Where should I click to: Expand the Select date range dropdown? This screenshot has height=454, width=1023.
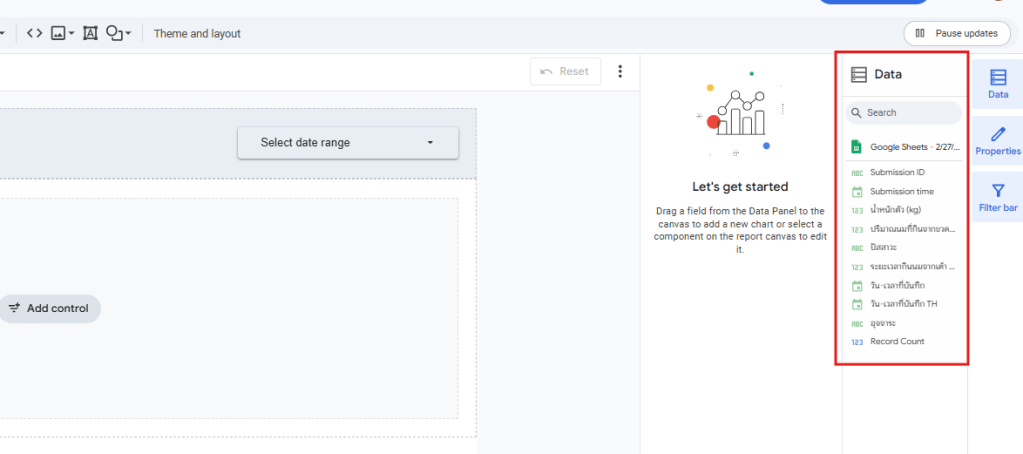coord(347,142)
